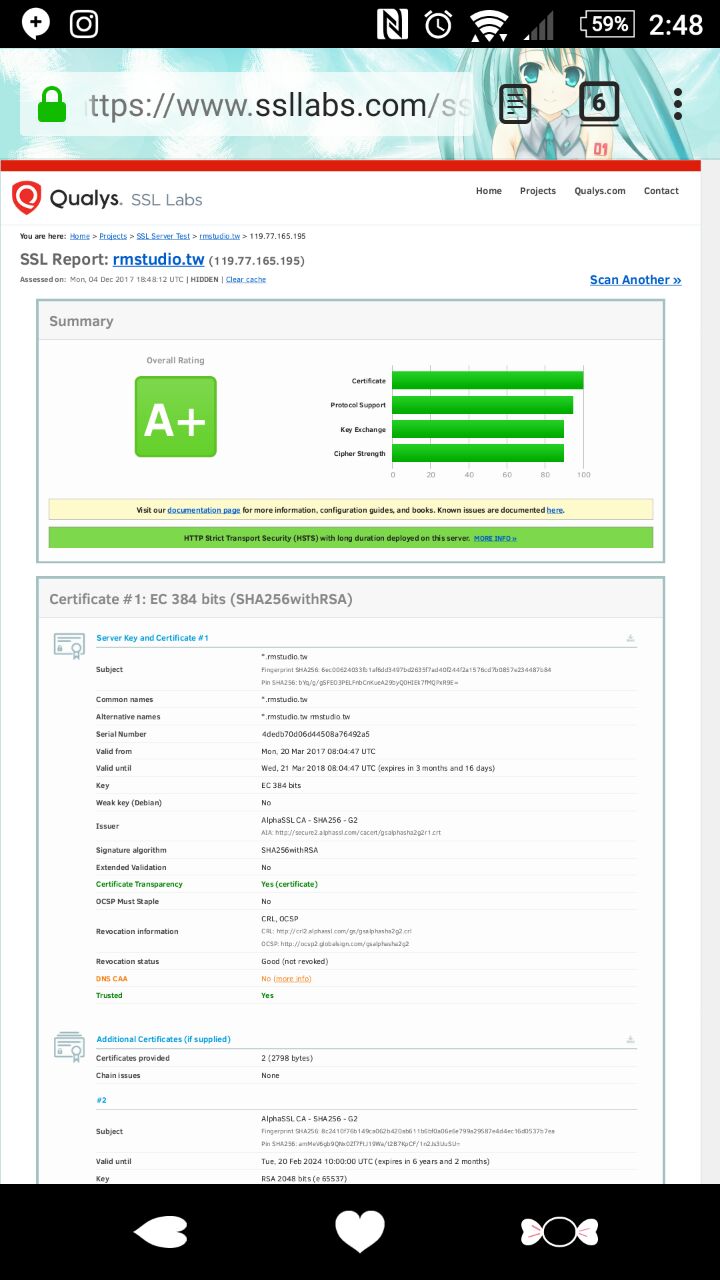The image size is (720, 1280).
Task: Open the Home menu item
Action: pos(488,191)
